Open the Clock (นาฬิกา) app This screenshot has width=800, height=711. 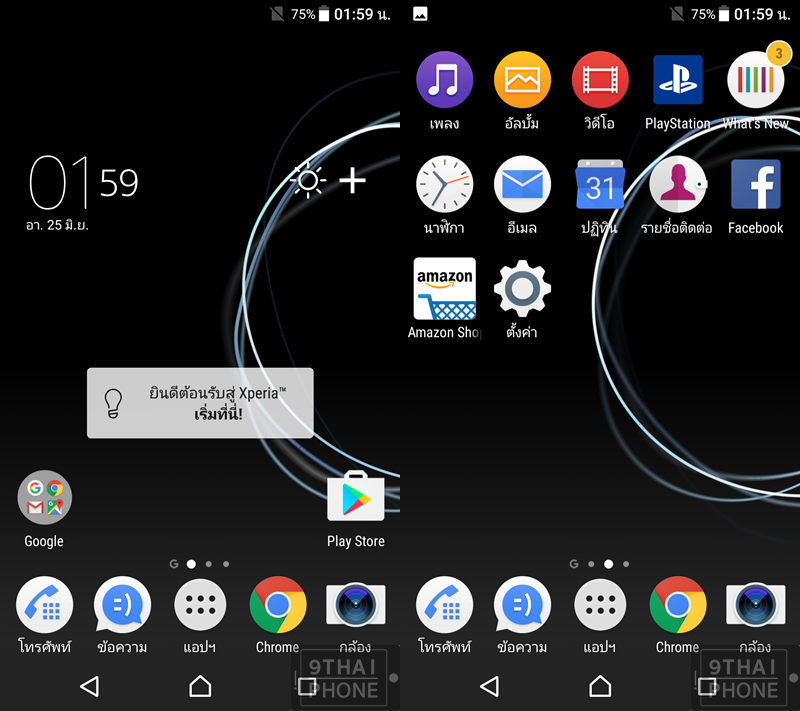444,184
